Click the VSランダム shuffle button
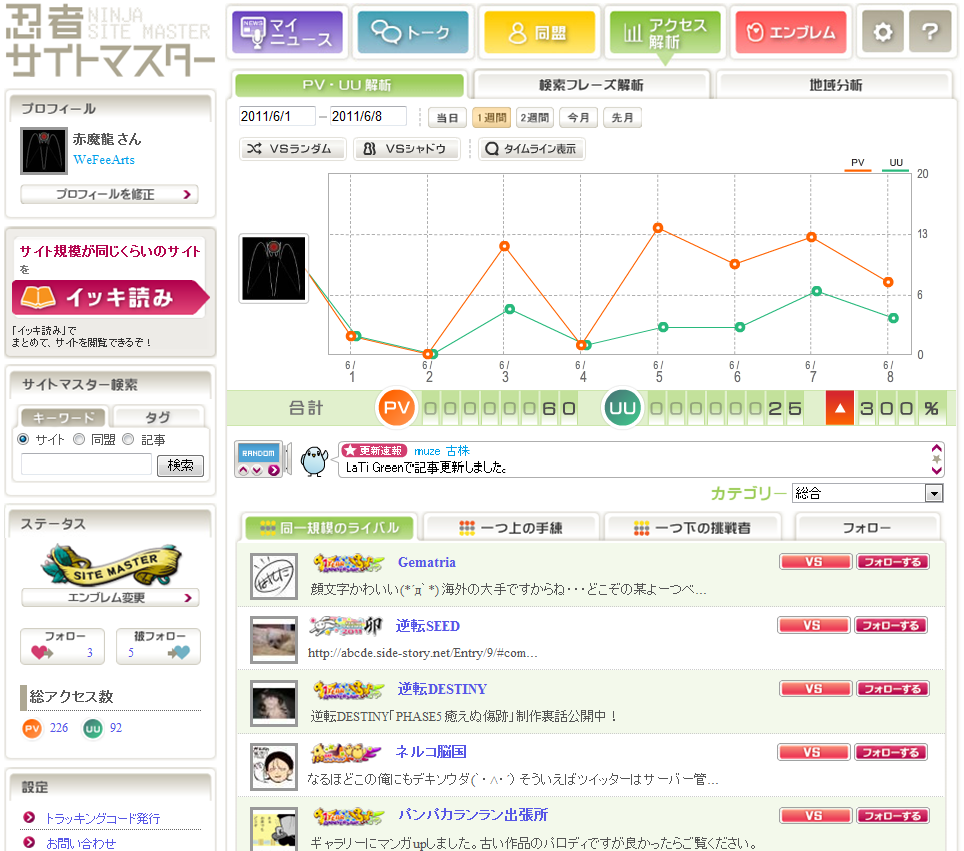 tap(292, 149)
